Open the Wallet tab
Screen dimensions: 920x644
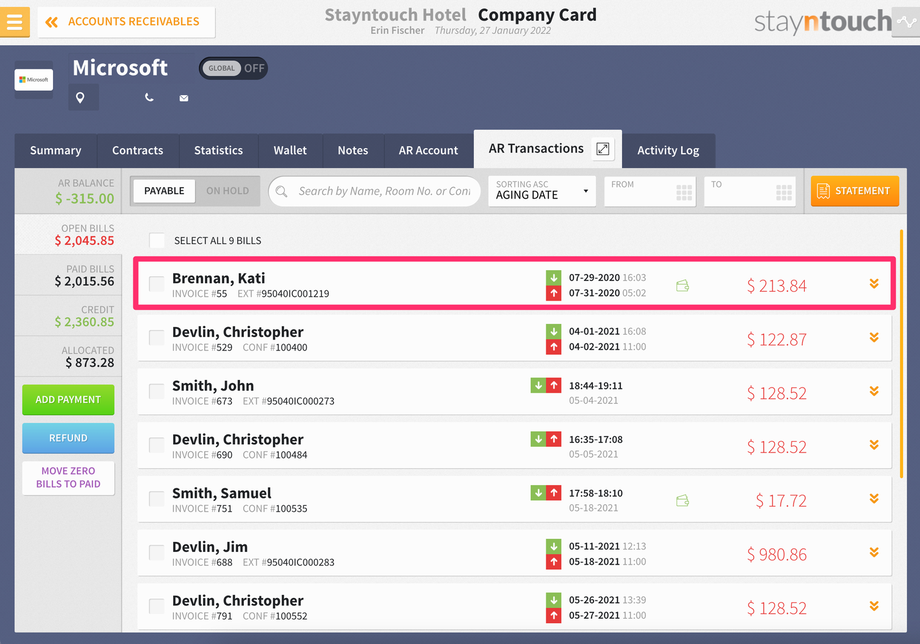290,151
